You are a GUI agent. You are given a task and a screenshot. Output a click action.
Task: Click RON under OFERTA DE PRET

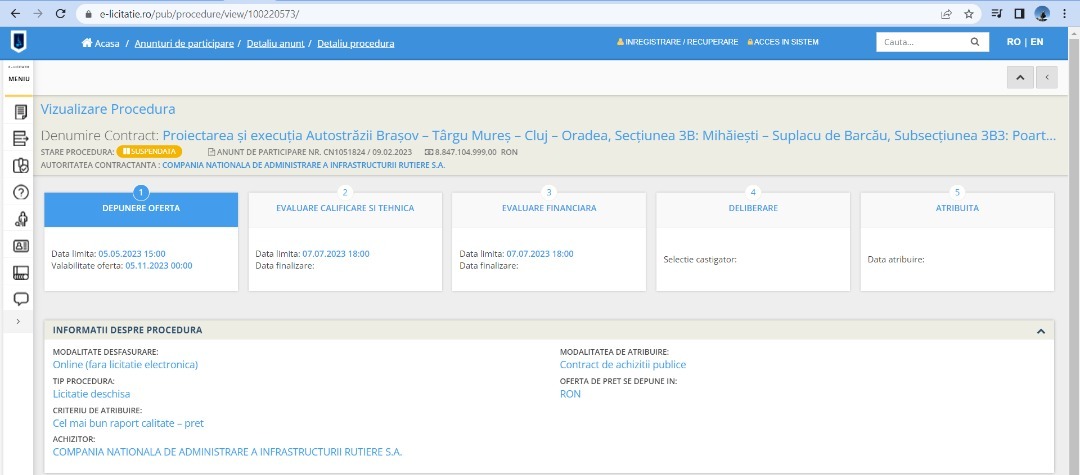click(570, 394)
